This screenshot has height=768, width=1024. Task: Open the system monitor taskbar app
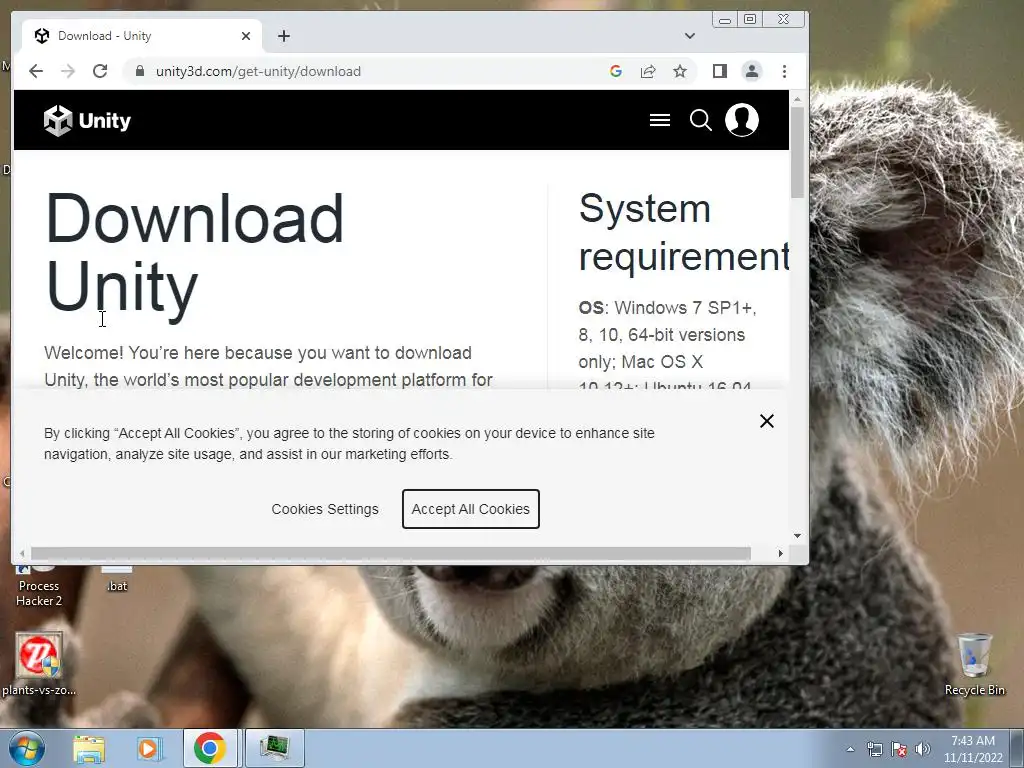(x=274, y=748)
